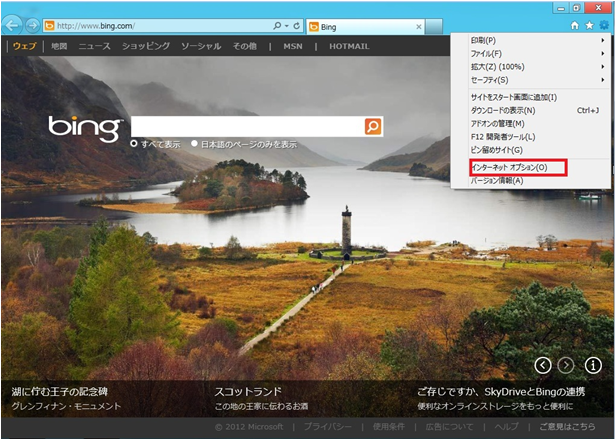Choose アドオンの管理(M) from the menu
The image size is (616, 440).
click(531, 124)
